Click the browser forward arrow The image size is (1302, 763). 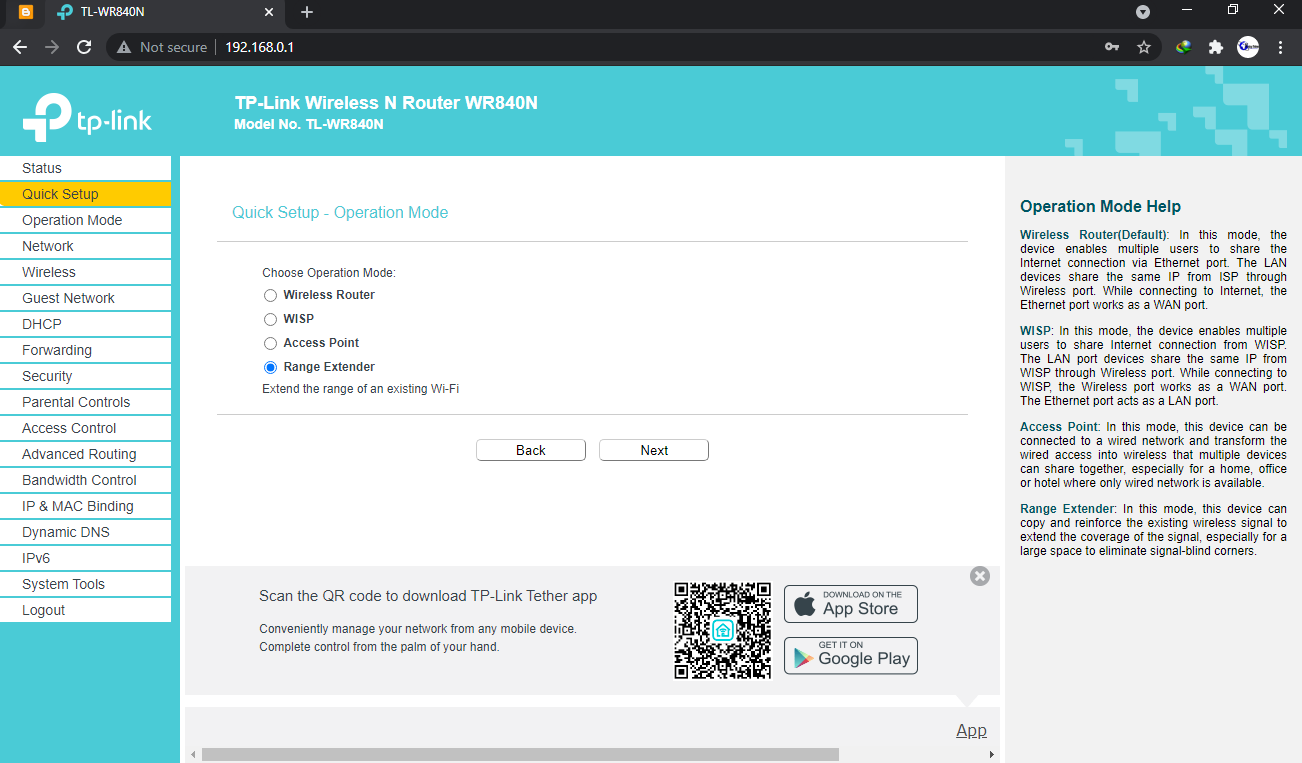(52, 47)
